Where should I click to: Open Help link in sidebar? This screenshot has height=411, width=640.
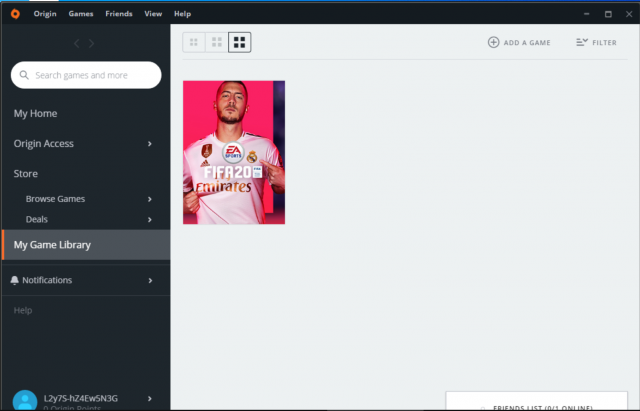point(23,311)
